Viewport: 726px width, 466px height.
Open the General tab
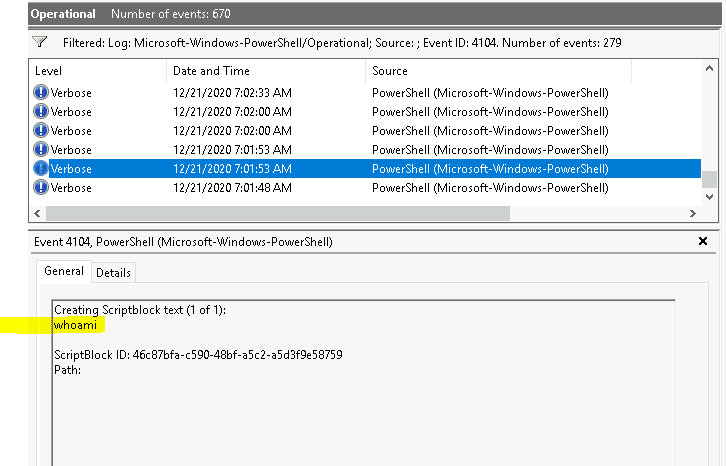point(64,271)
